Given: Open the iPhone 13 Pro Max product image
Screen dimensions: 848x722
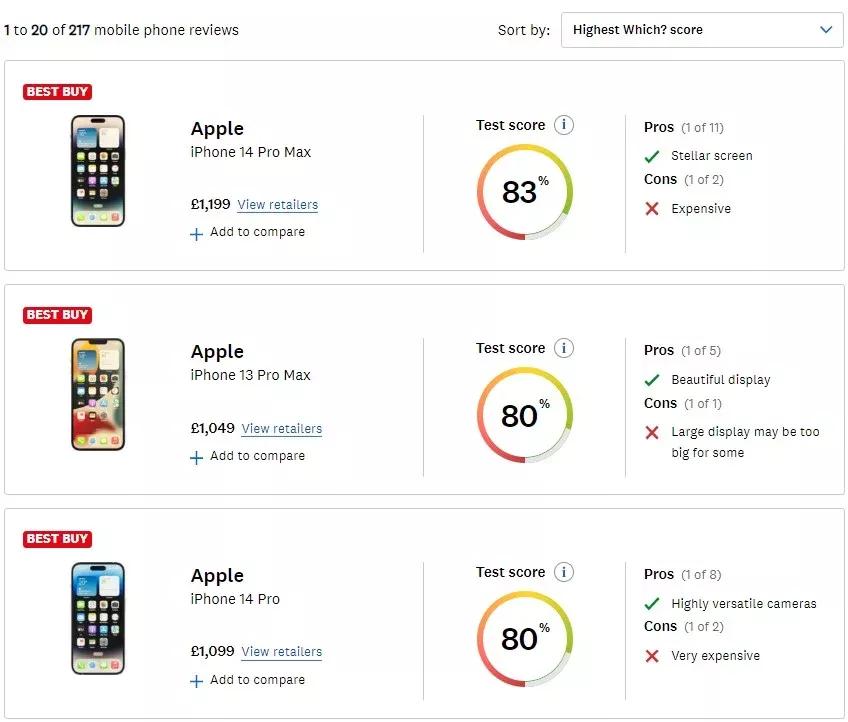Looking at the screenshot, I should 98,394.
